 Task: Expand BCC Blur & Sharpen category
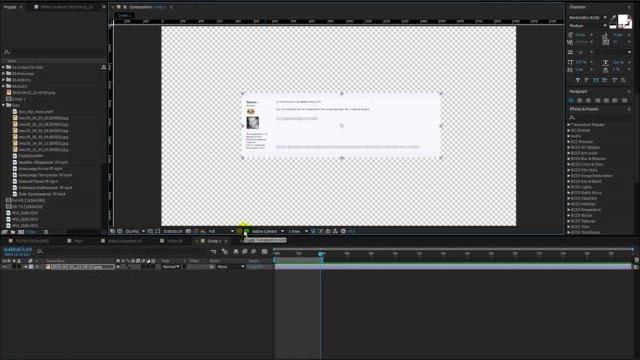coord(569,158)
